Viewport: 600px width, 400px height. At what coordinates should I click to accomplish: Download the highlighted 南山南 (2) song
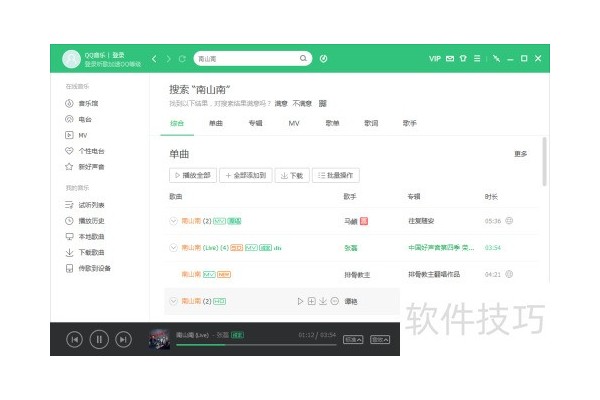tap(323, 301)
